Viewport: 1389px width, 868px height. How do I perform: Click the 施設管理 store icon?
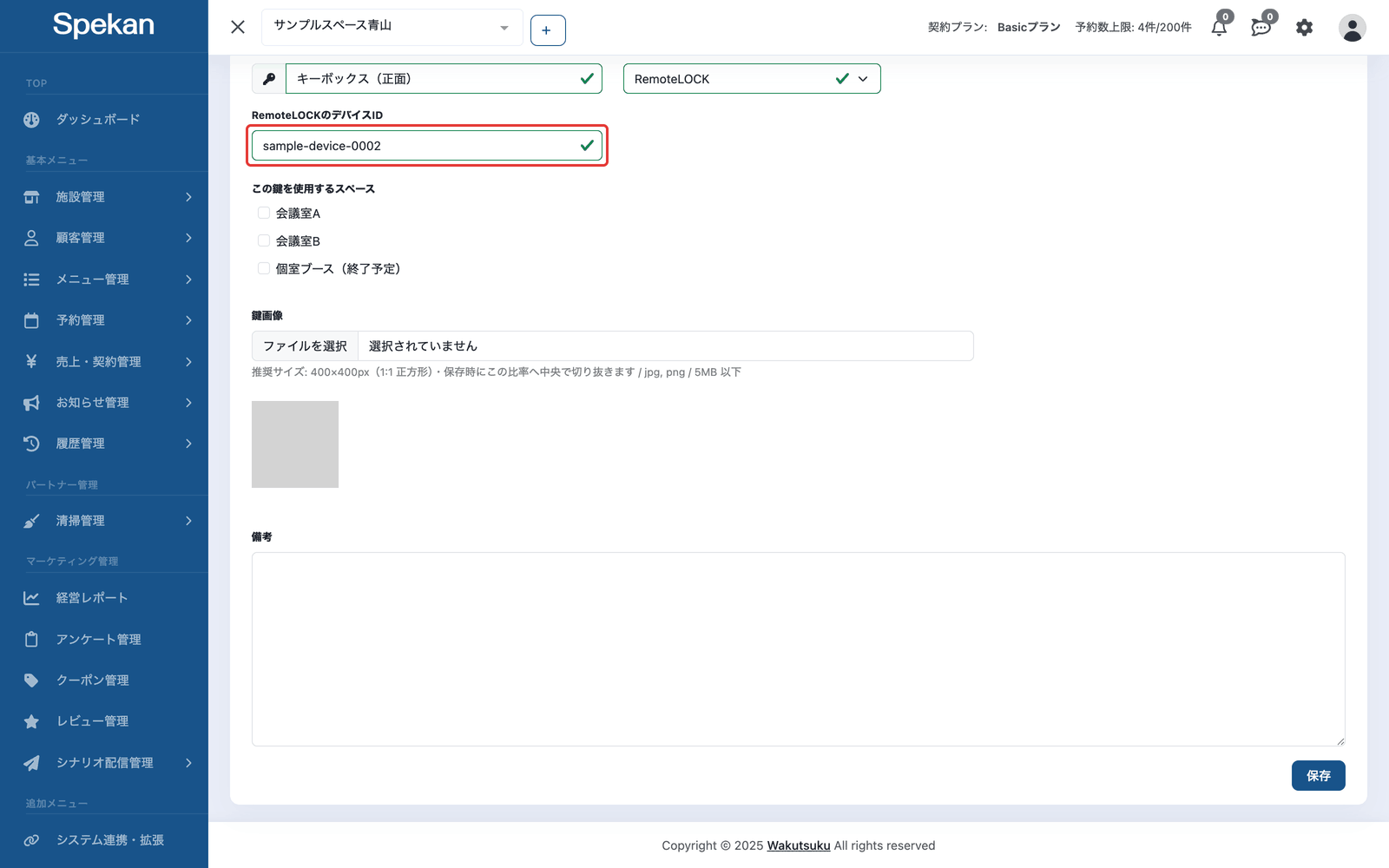coord(31,197)
